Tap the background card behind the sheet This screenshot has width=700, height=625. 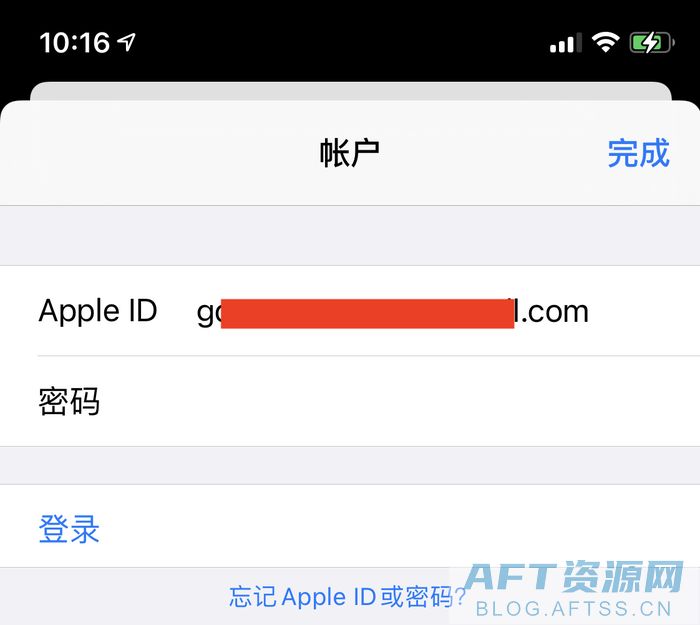[351, 91]
